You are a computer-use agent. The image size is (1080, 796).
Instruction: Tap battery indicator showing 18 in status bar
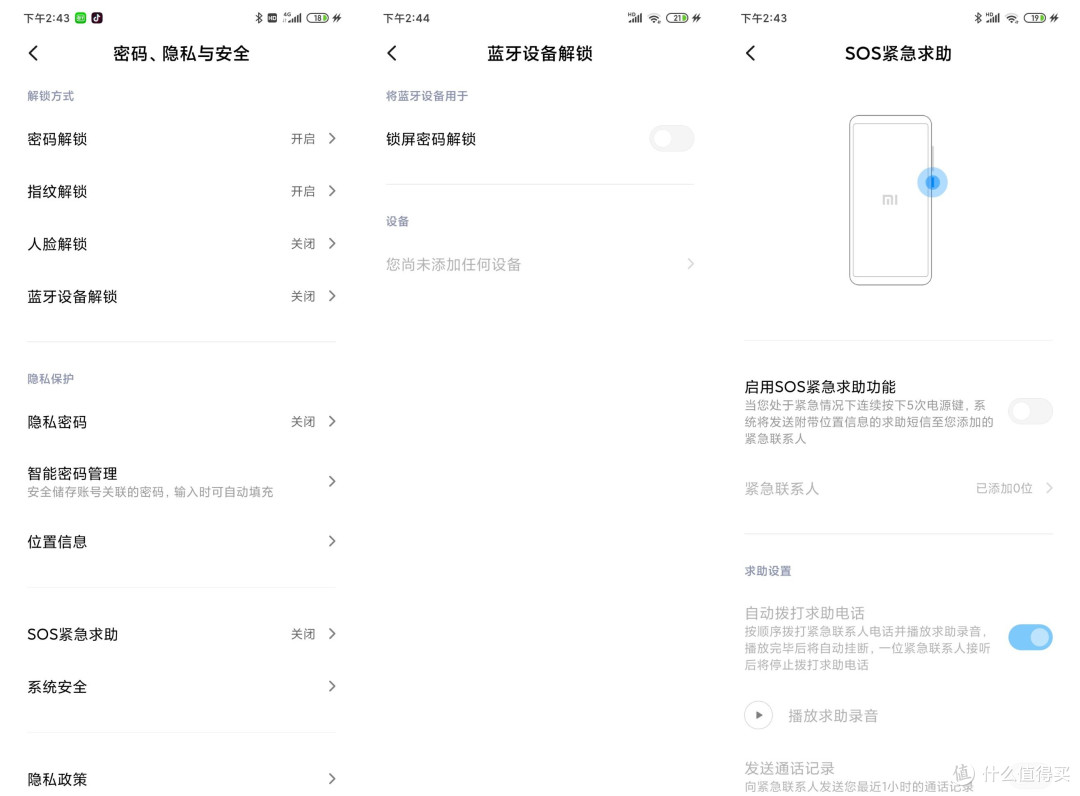[318, 18]
